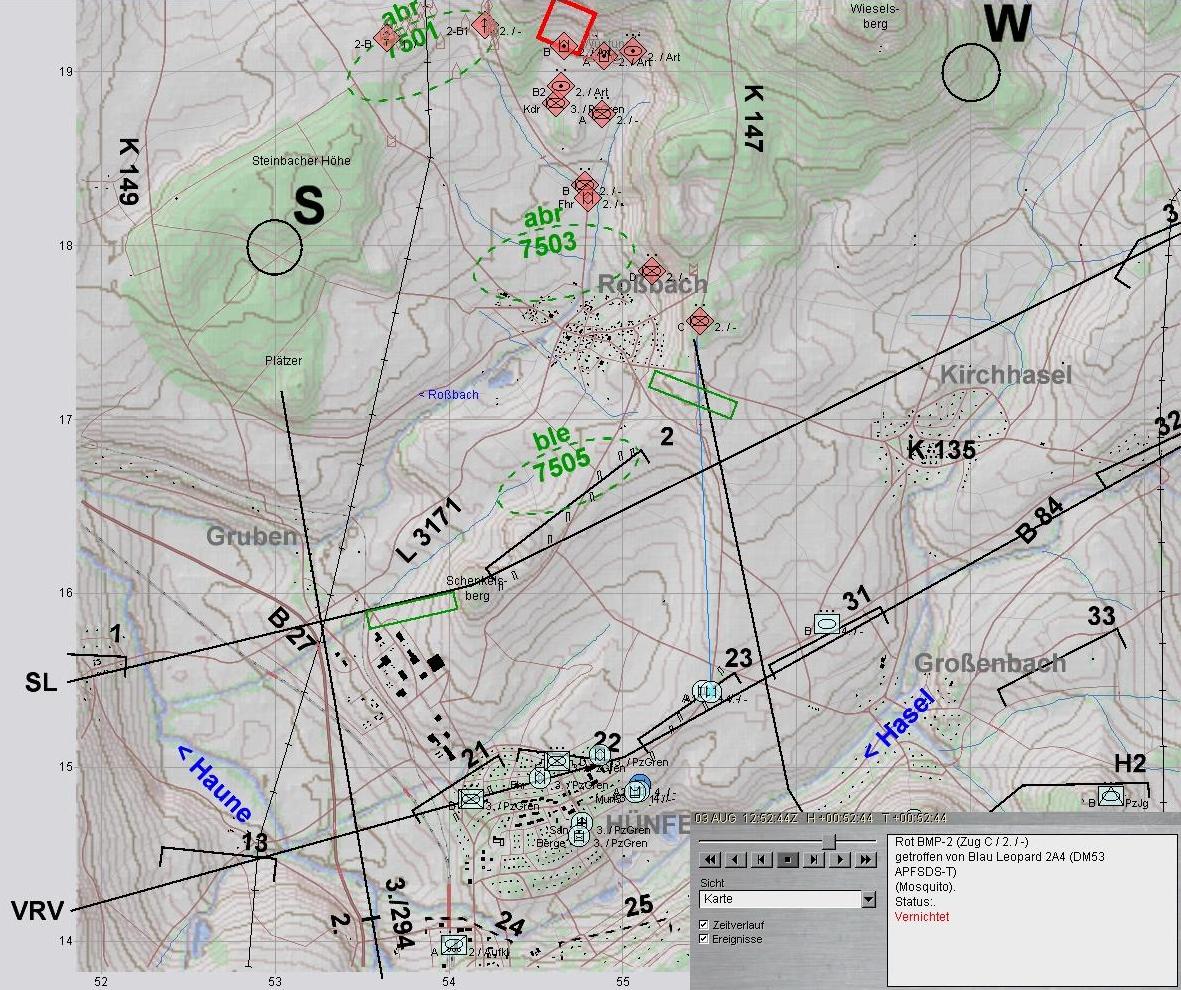Toggle the Ereignisse checkbox
1181x990 pixels.
pyautogui.click(x=705, y=939)
